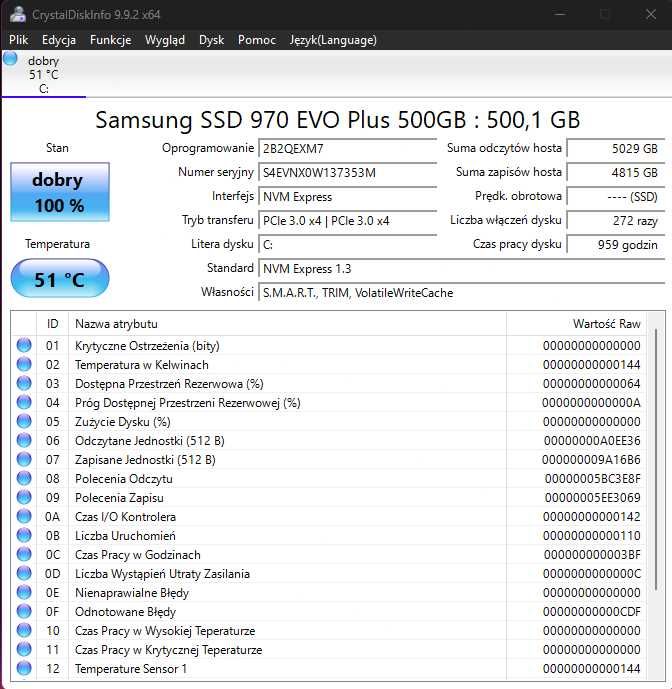The width and height of the screenshot is (672, 689).
Task: Select raw value 00000005EE3069
Action: click(592, 498)
